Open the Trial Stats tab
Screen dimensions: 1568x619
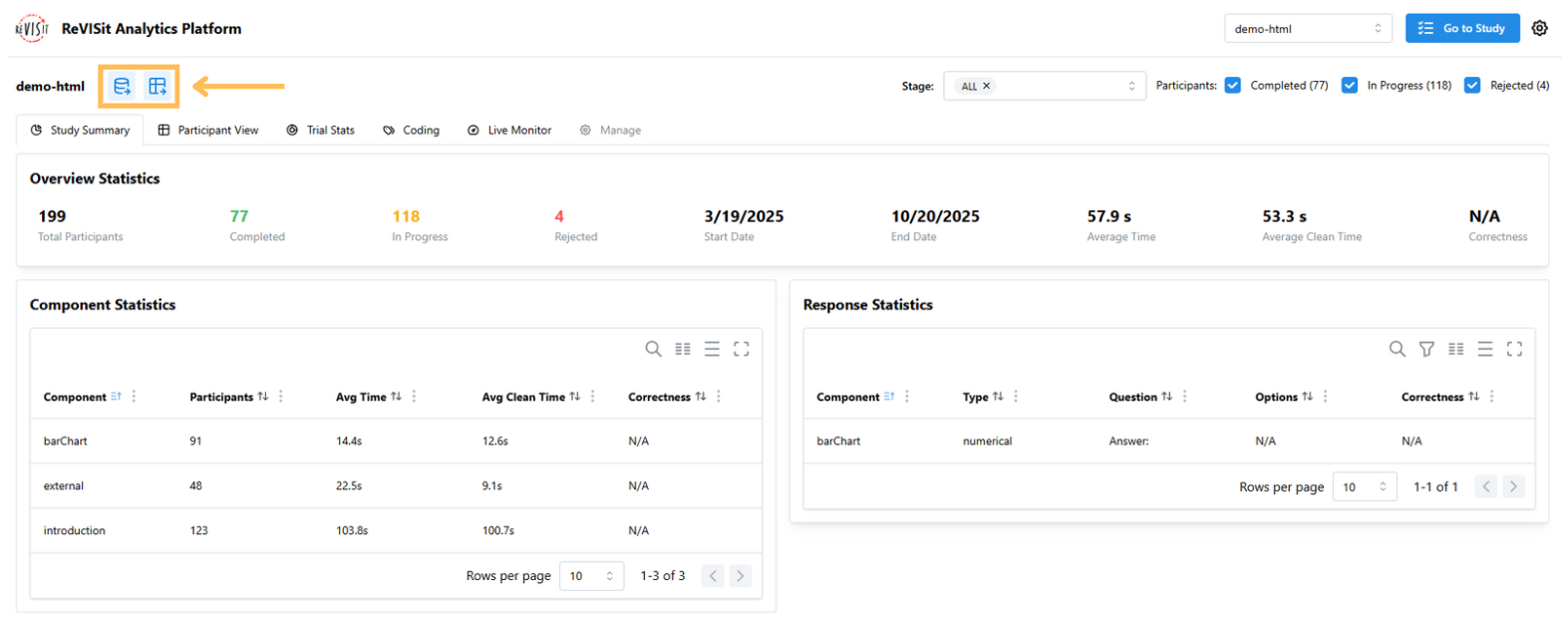(x=320, y=131)
